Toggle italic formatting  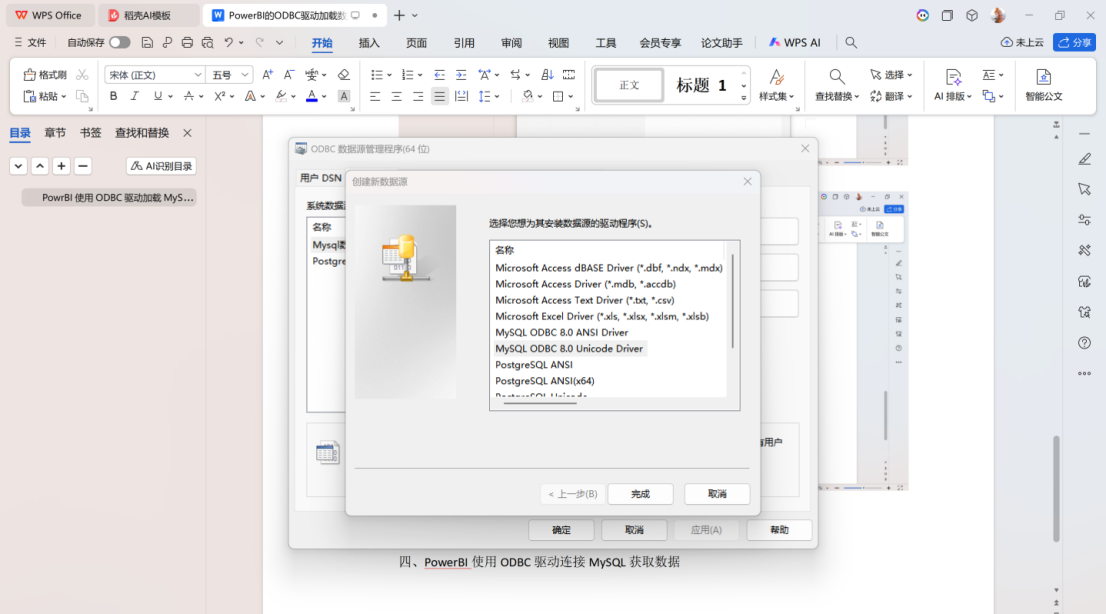[x=134, y=96]
